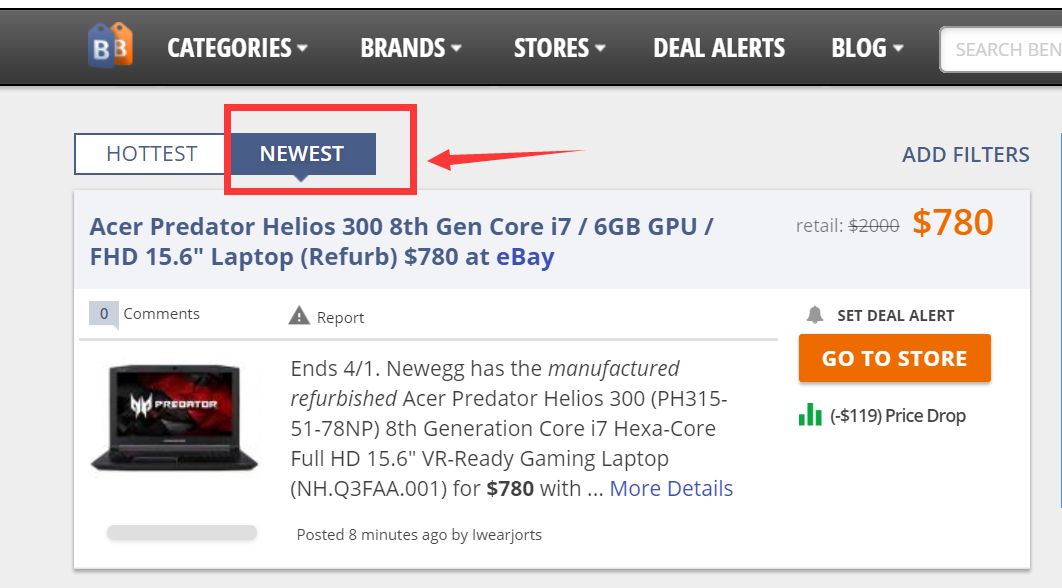1062x588 pixels.
Task: Click the report warning triangle icon
Action: click(299, 316)
